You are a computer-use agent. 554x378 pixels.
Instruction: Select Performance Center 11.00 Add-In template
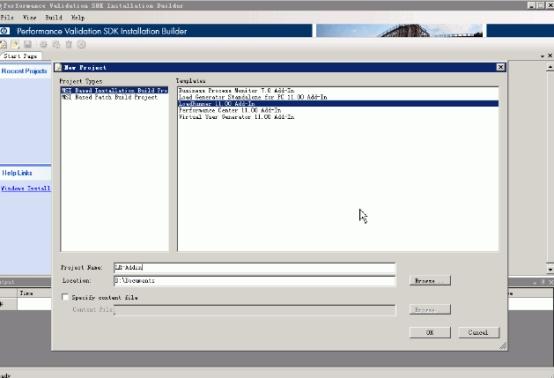tap(230, 110)
